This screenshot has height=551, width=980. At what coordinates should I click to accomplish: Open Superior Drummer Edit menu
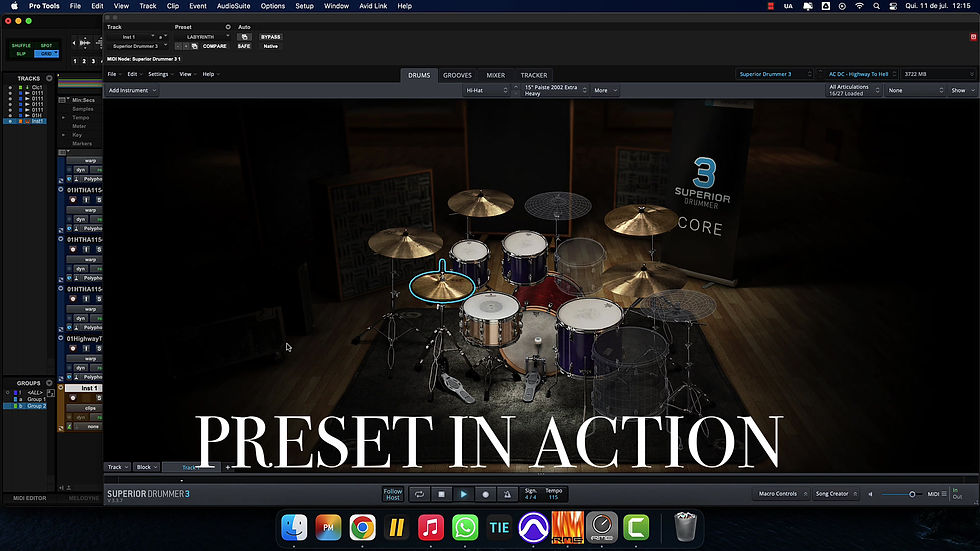[133, 74]
